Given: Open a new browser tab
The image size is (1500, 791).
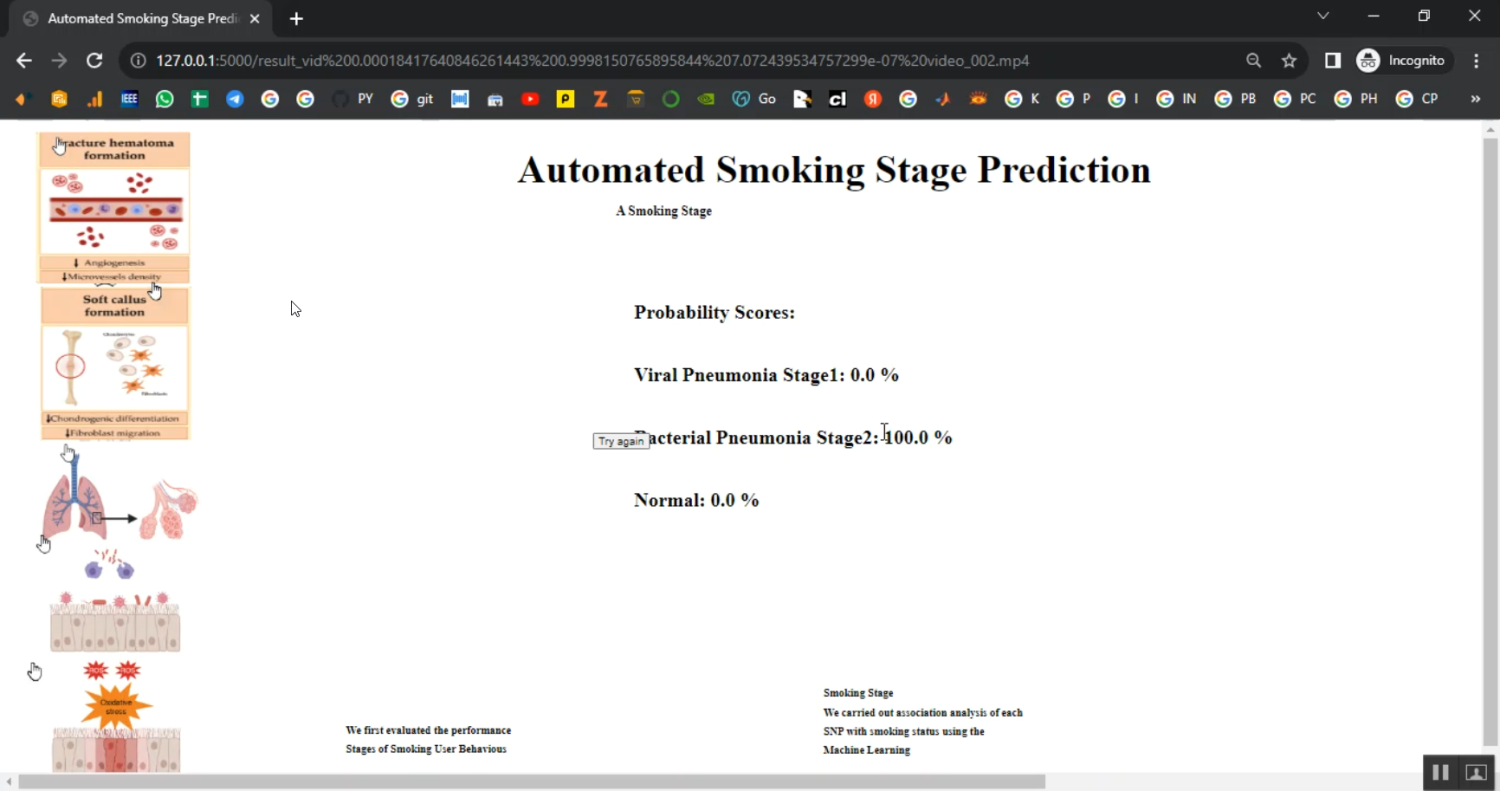Looking at the screenshot, I should (x=296, y=19).
